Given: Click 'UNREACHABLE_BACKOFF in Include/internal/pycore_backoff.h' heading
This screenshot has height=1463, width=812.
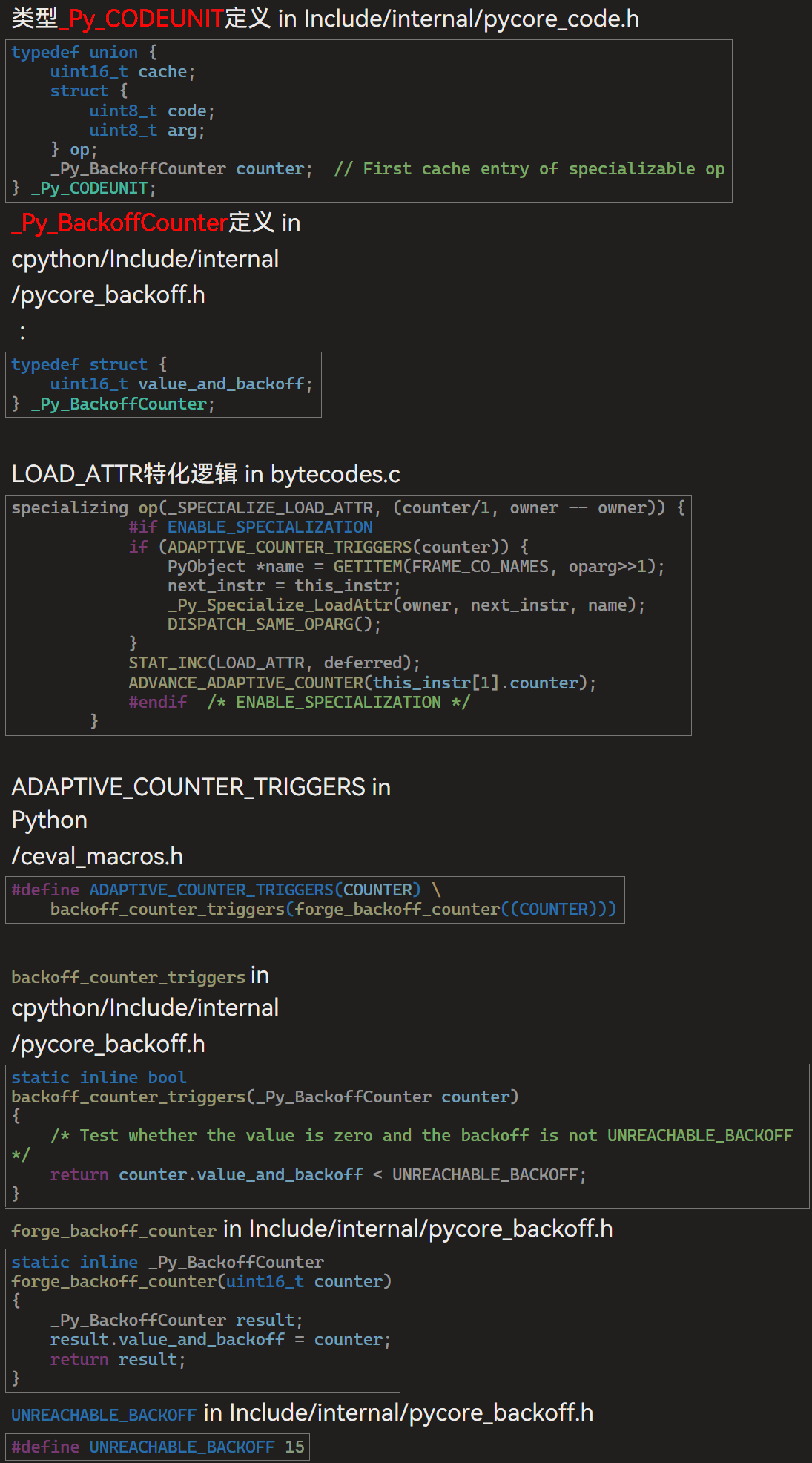Looking at the screenshot, I should pos(303,1413).
